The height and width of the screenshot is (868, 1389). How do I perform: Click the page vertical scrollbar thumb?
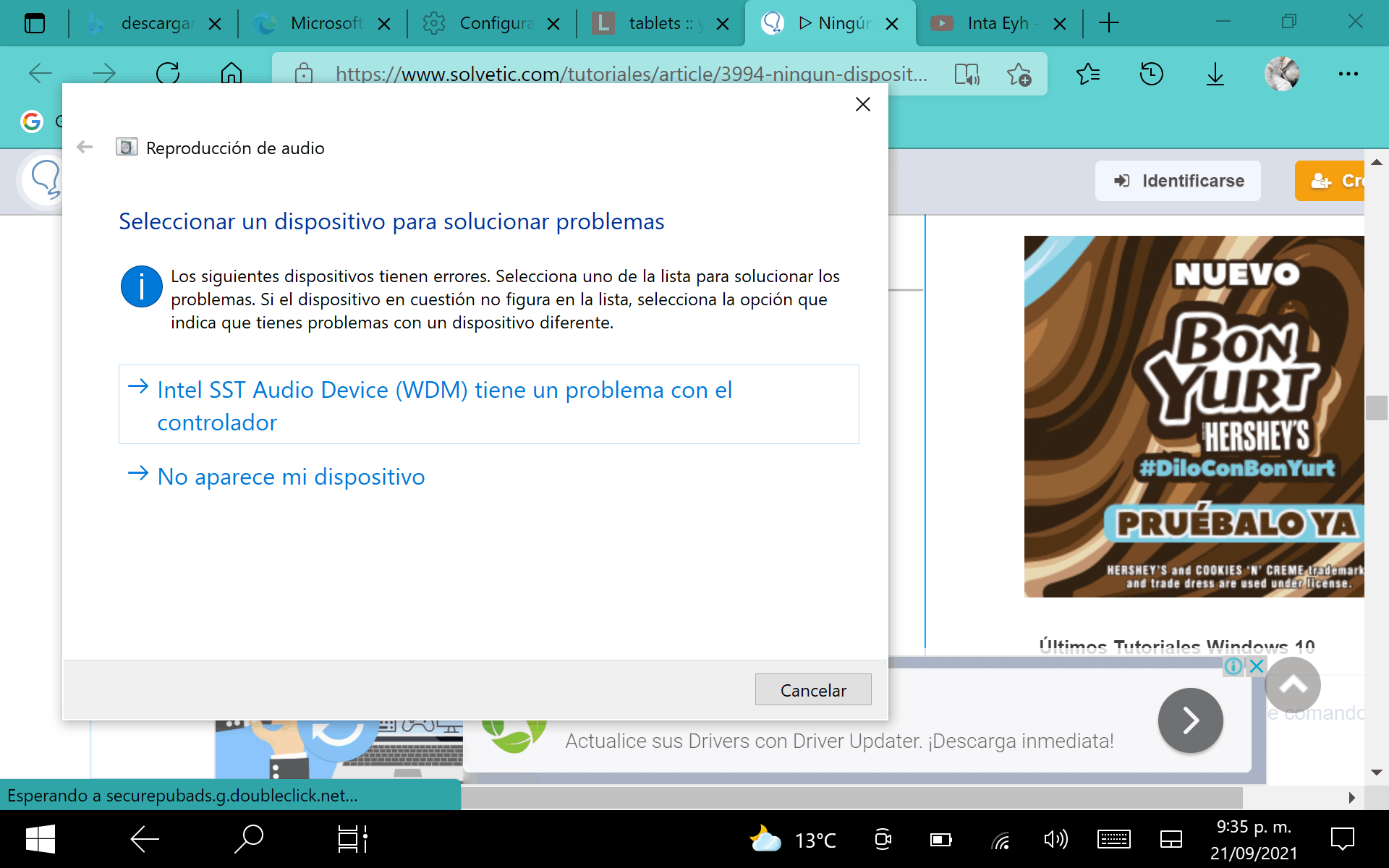coord(1376,408)
